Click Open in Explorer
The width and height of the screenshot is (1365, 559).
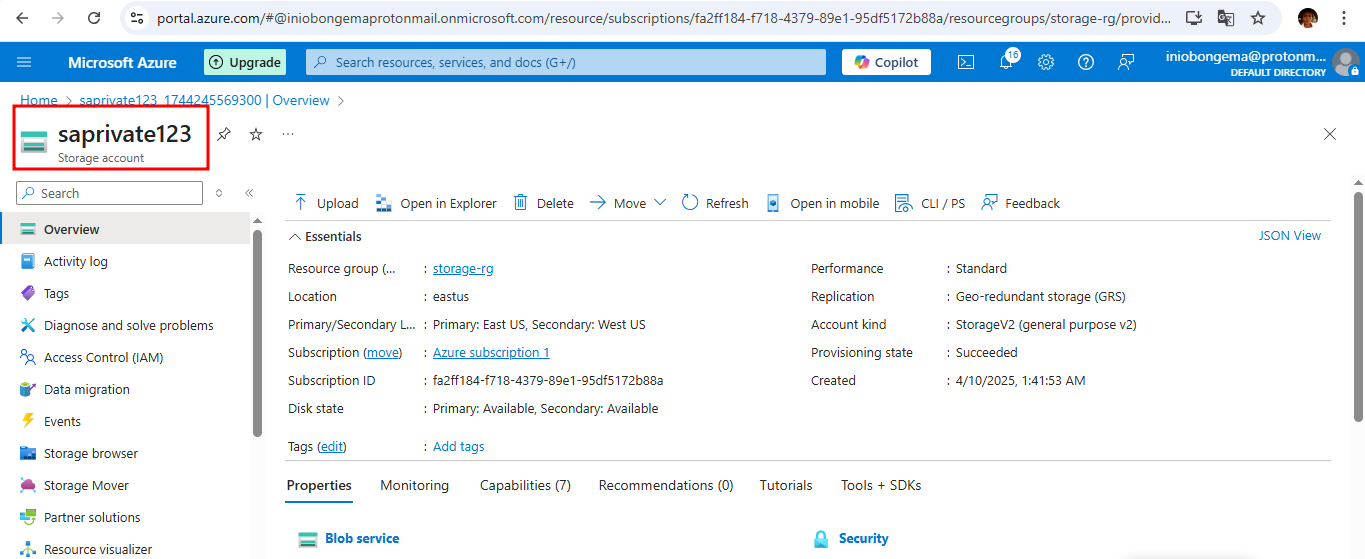coord(435,203)
